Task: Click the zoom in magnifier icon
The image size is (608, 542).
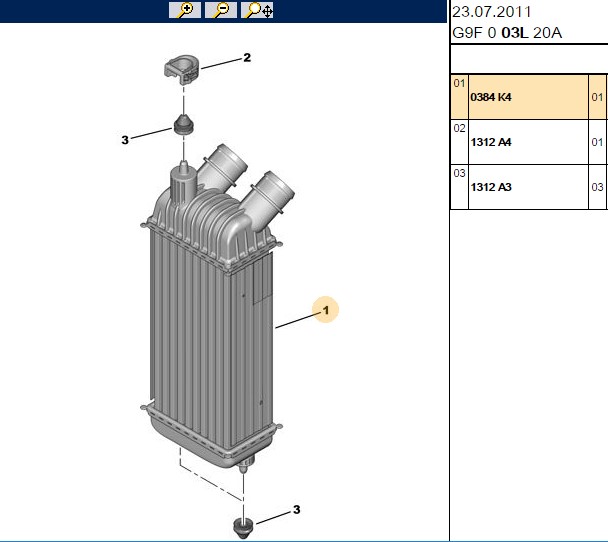Action: pos(185,10)
